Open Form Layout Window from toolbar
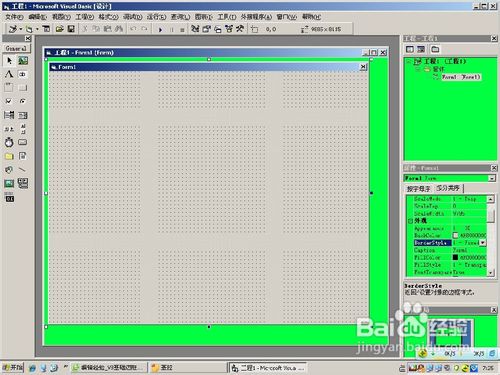This screenshot has width=500, height=375. [218, 29]
